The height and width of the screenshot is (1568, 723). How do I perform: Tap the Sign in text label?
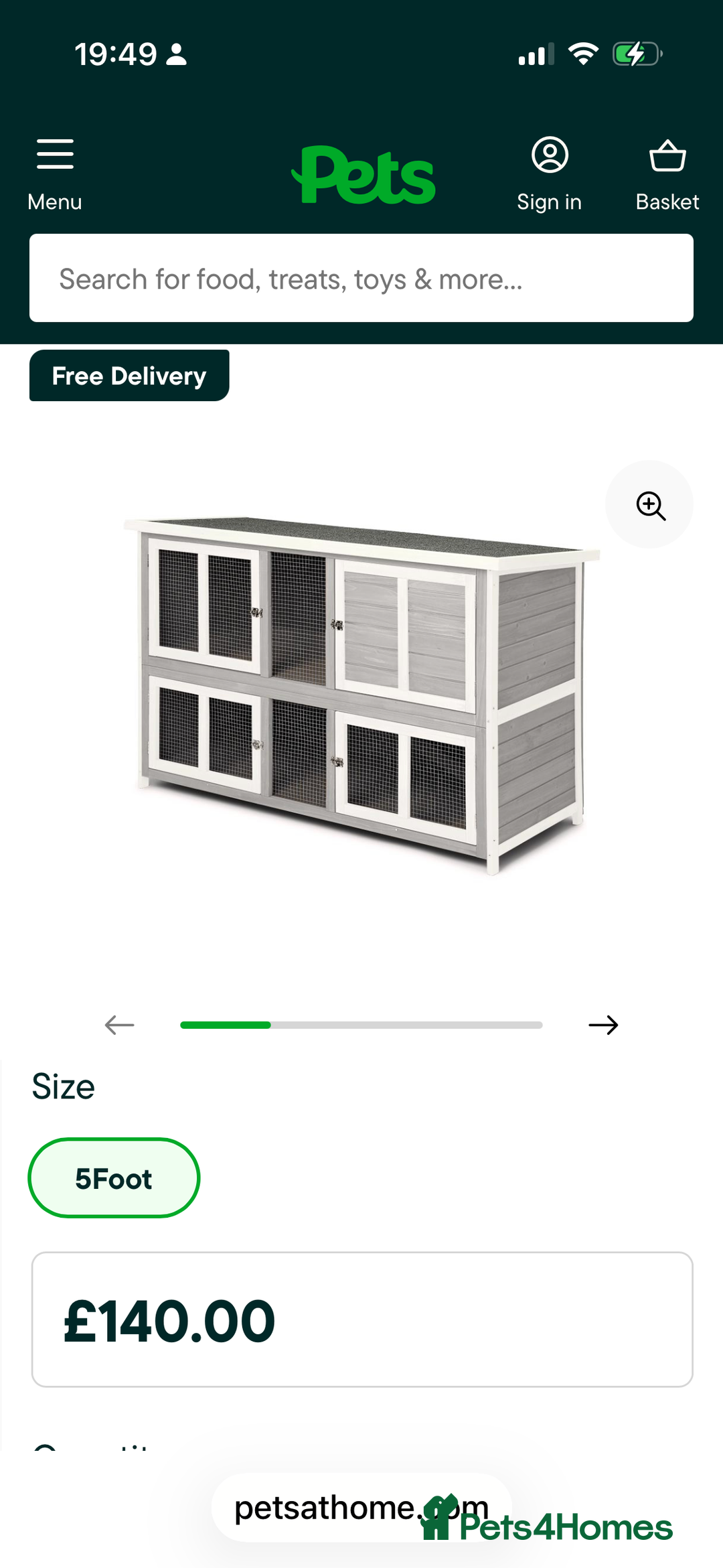[550, 202]
